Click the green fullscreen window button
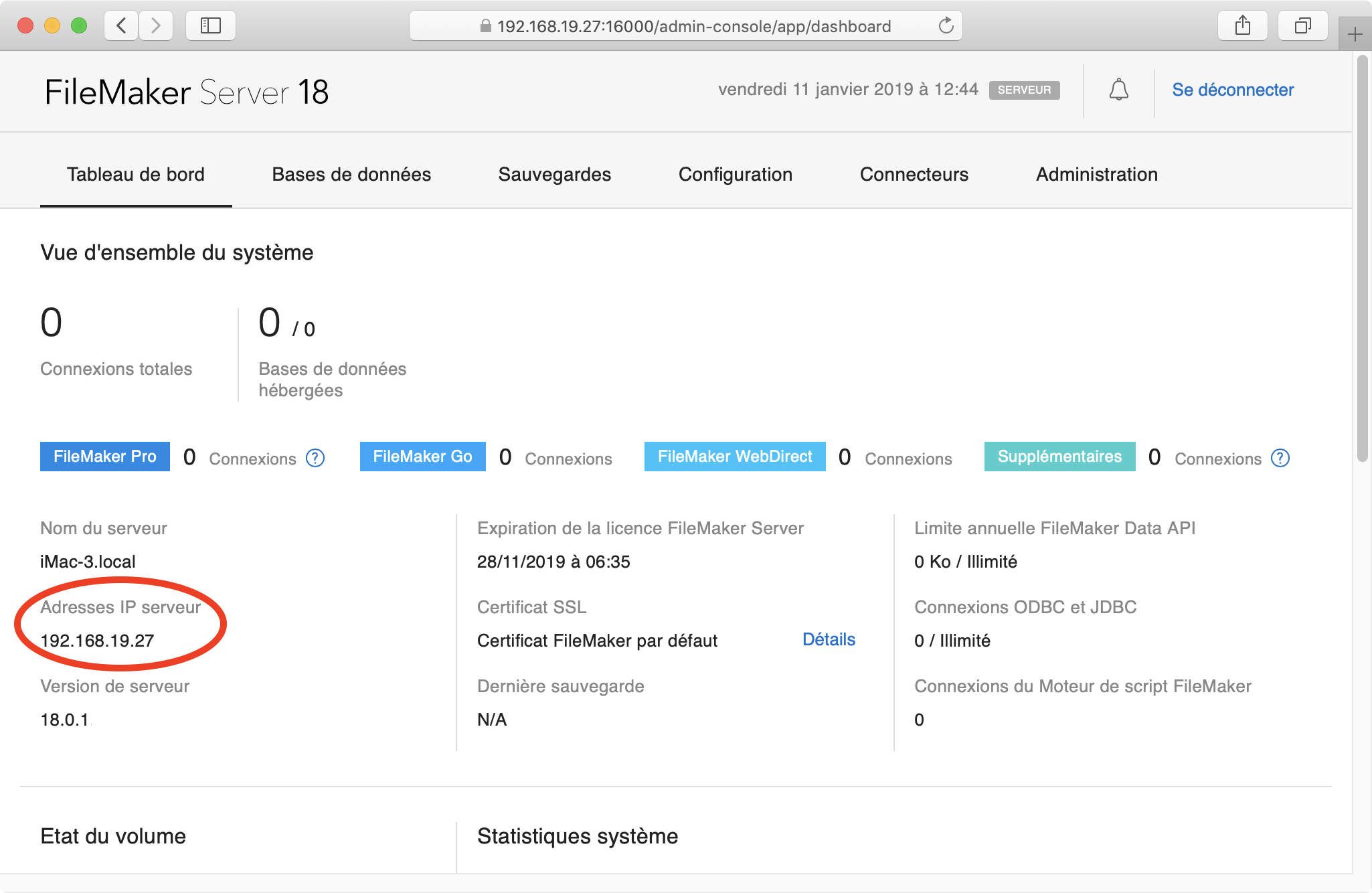The width and height of the screenshot is (1372, 893). (x=79, y=26)
